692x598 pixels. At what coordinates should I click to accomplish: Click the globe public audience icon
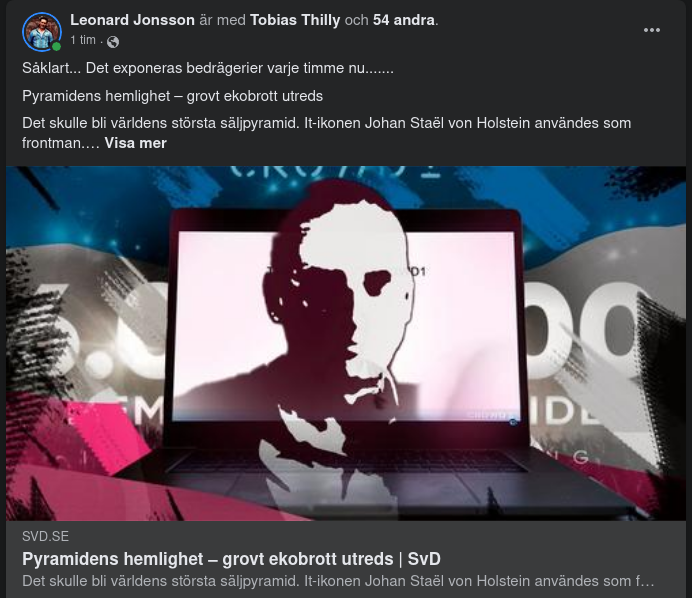click(113, 42)
